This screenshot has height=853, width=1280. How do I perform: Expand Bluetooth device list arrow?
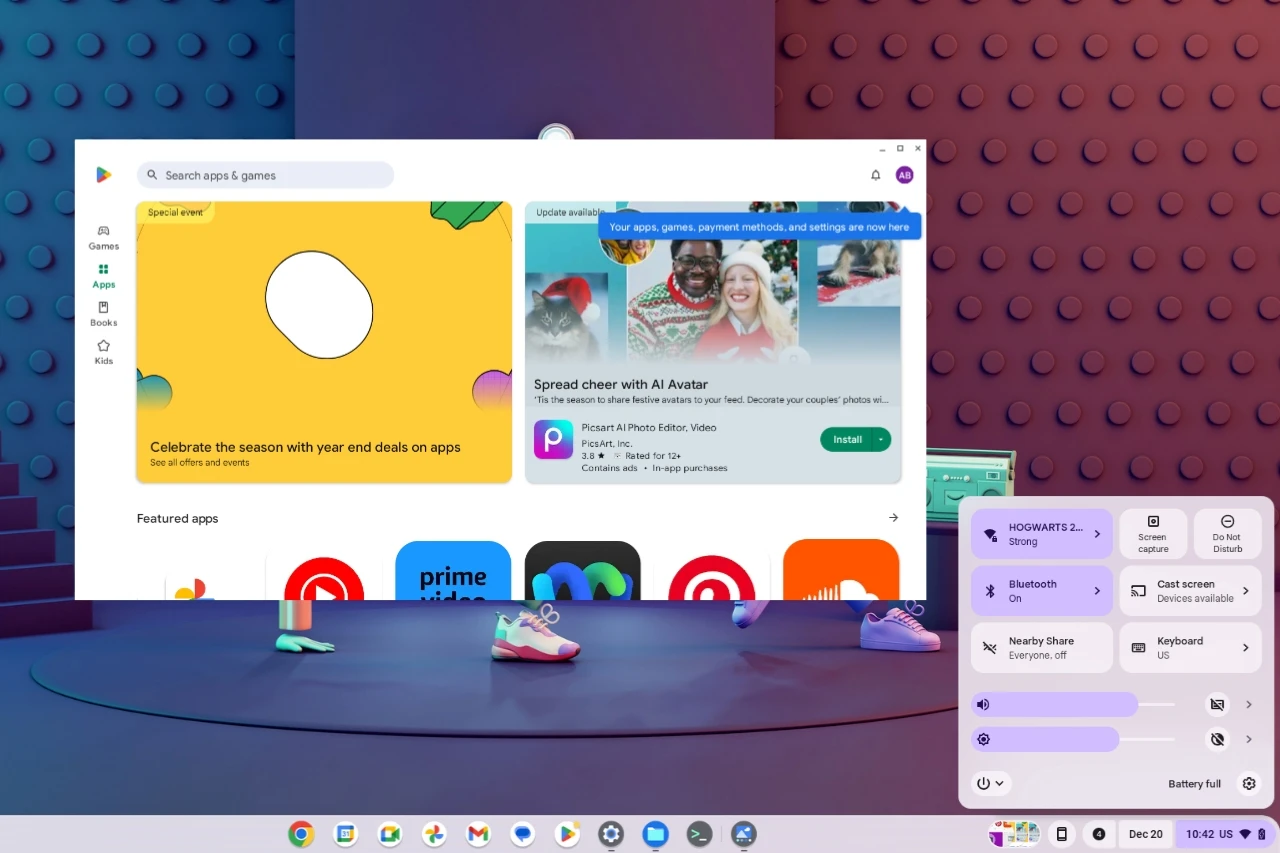click(1097, 591)
